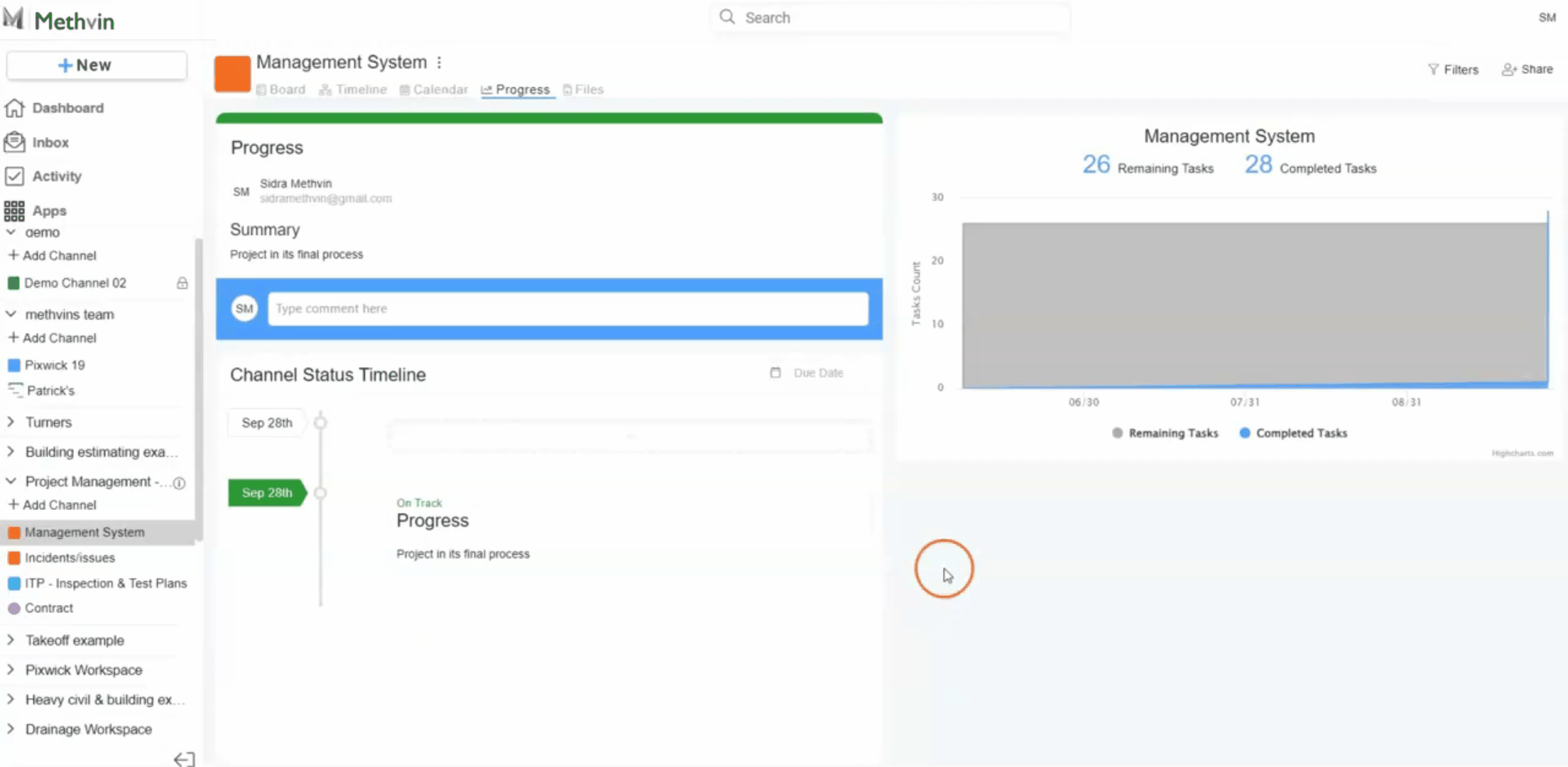Expand the Takeoff example workspace
Image resolution: width=1568 pixels, height=767 pixels.
11,640
